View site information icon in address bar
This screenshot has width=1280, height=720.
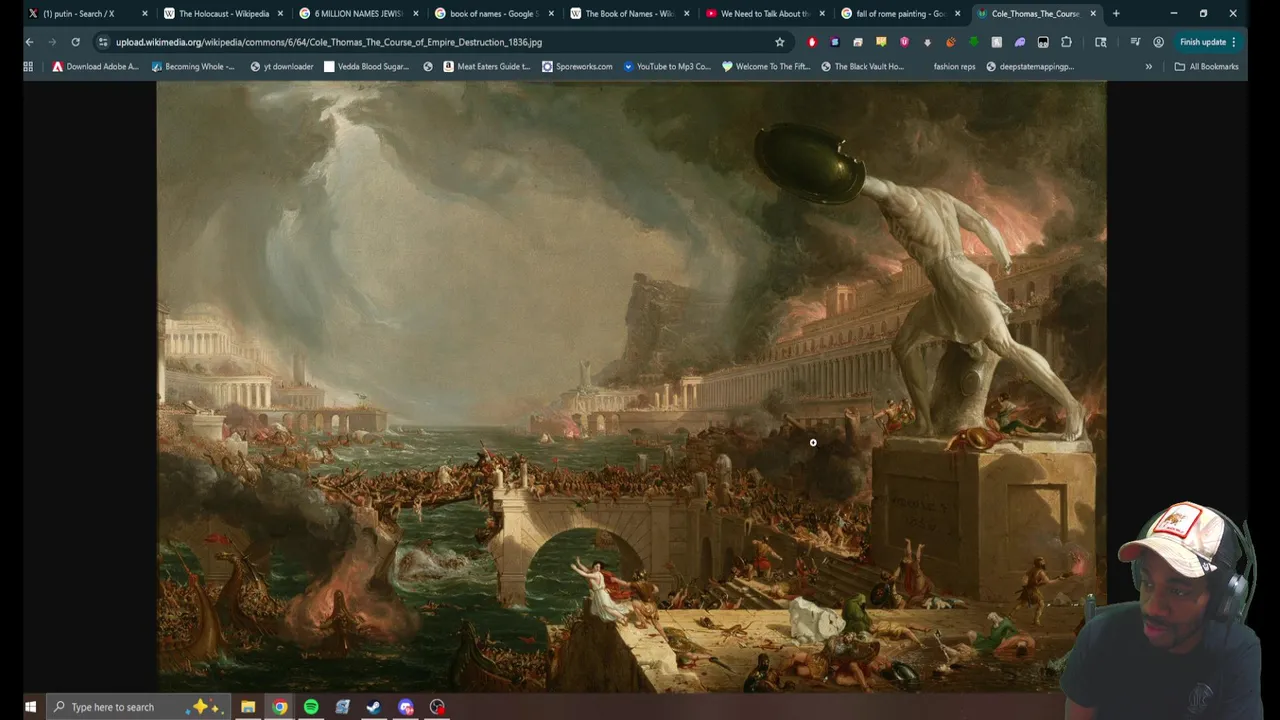103,42
